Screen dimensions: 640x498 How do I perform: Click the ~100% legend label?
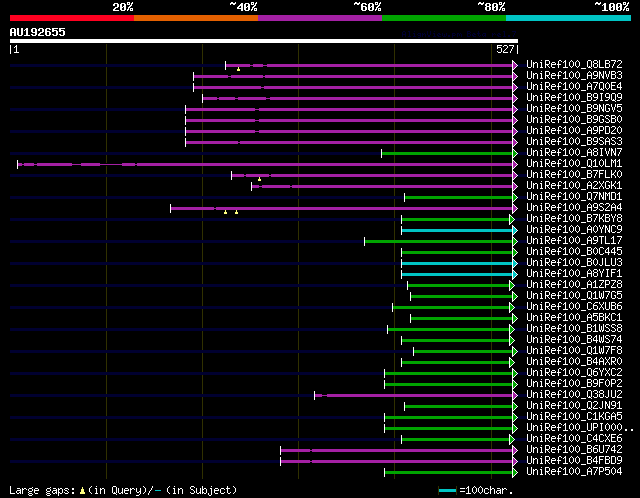click(x=612, y=7)
